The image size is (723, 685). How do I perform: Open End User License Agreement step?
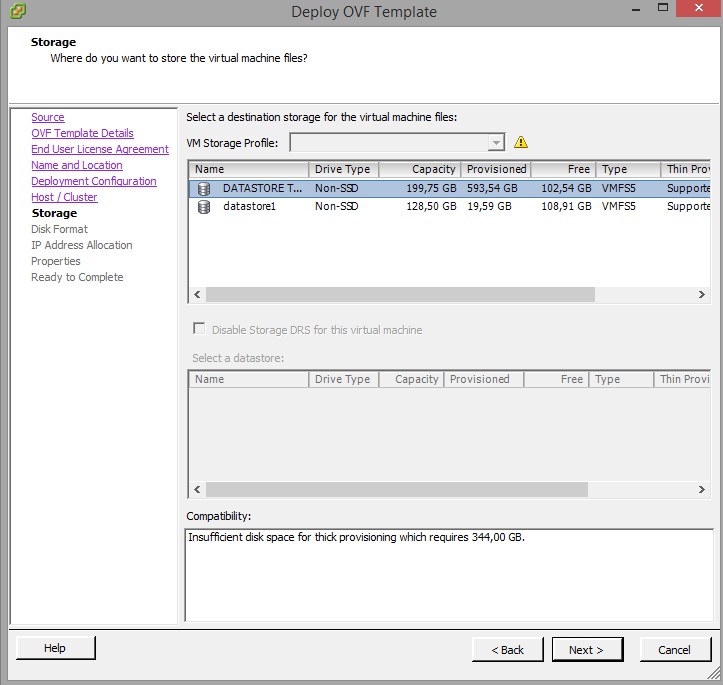pyautogui.click(x=100, y=149)
